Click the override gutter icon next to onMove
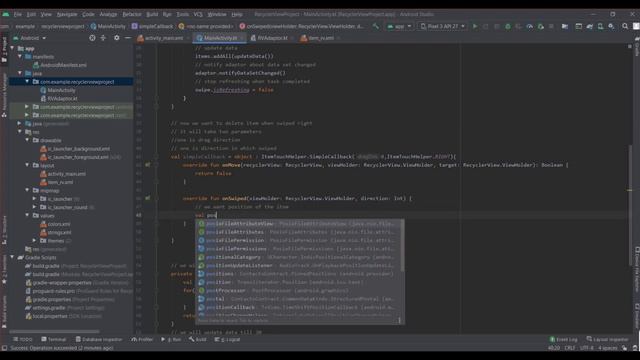640x360 pixels. (148, 165)
